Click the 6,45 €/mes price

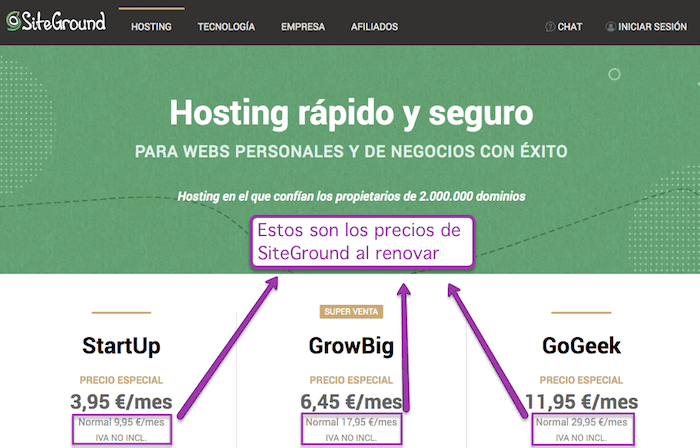351,402
